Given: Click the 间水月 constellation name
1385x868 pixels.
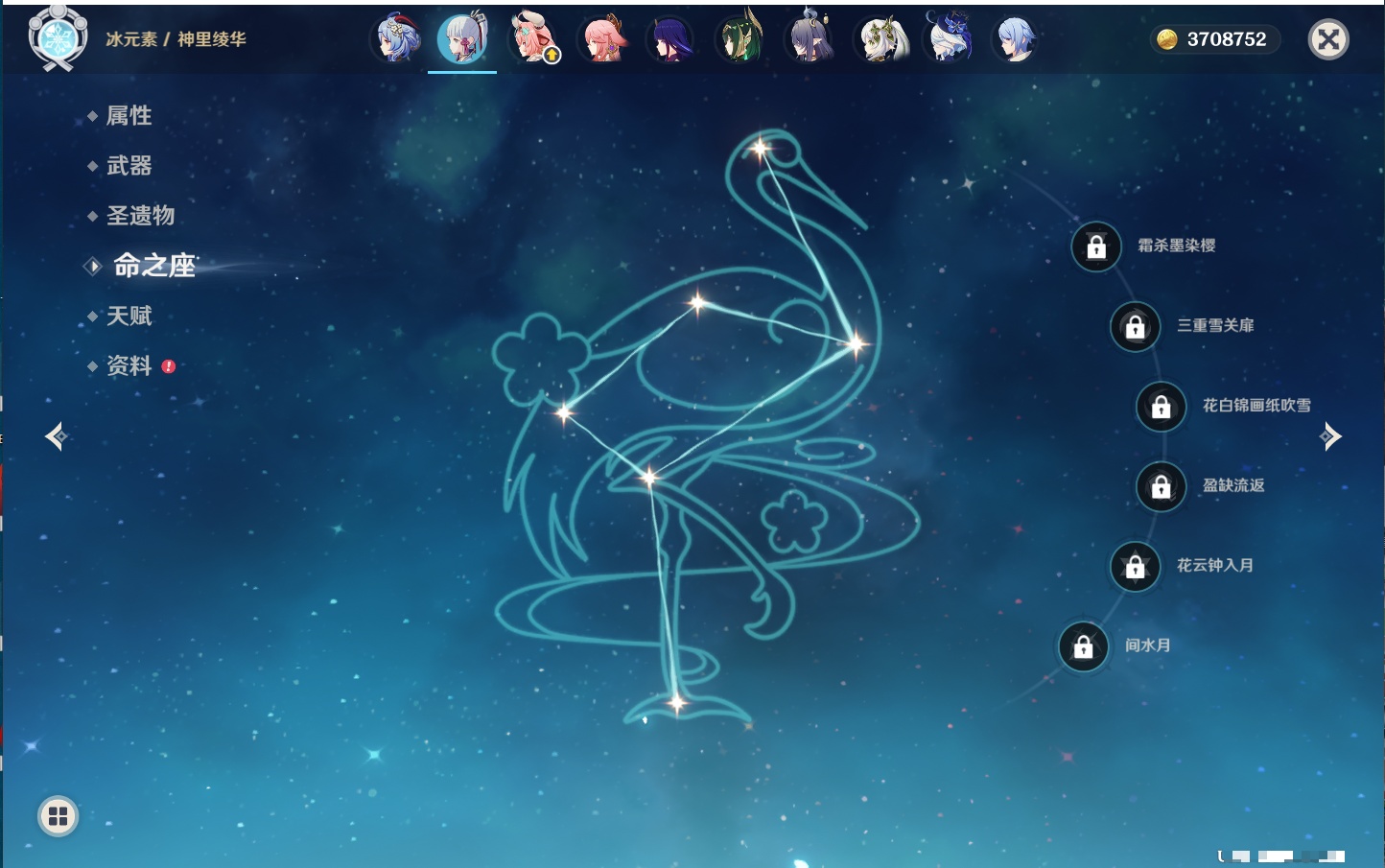Looking at the screenshot, I should coord(1147,645).
